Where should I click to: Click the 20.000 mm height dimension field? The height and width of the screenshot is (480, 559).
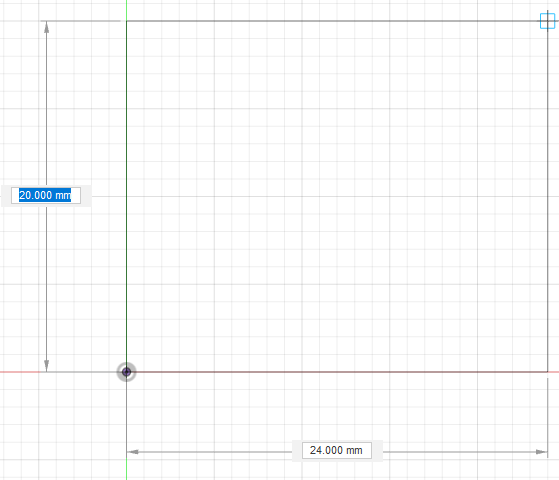click(x=46, y=195)
